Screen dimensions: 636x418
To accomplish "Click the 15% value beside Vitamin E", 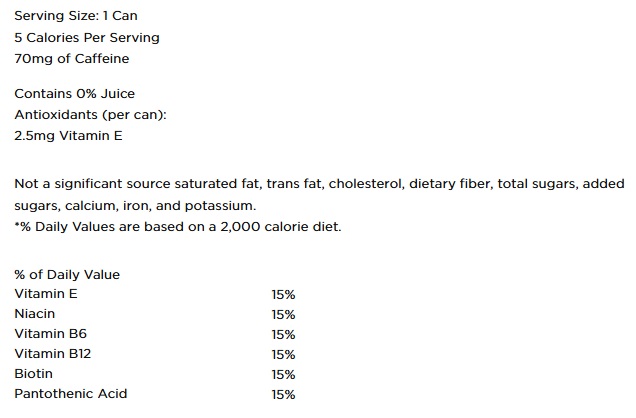I will (x=283, y=295).
